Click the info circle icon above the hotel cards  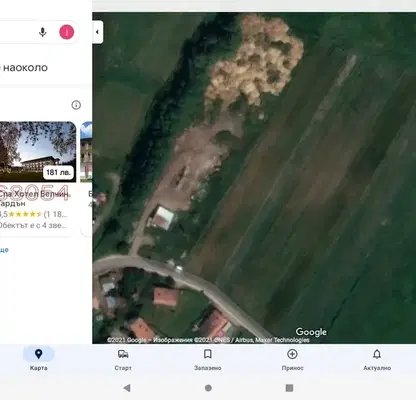(76, 105)
